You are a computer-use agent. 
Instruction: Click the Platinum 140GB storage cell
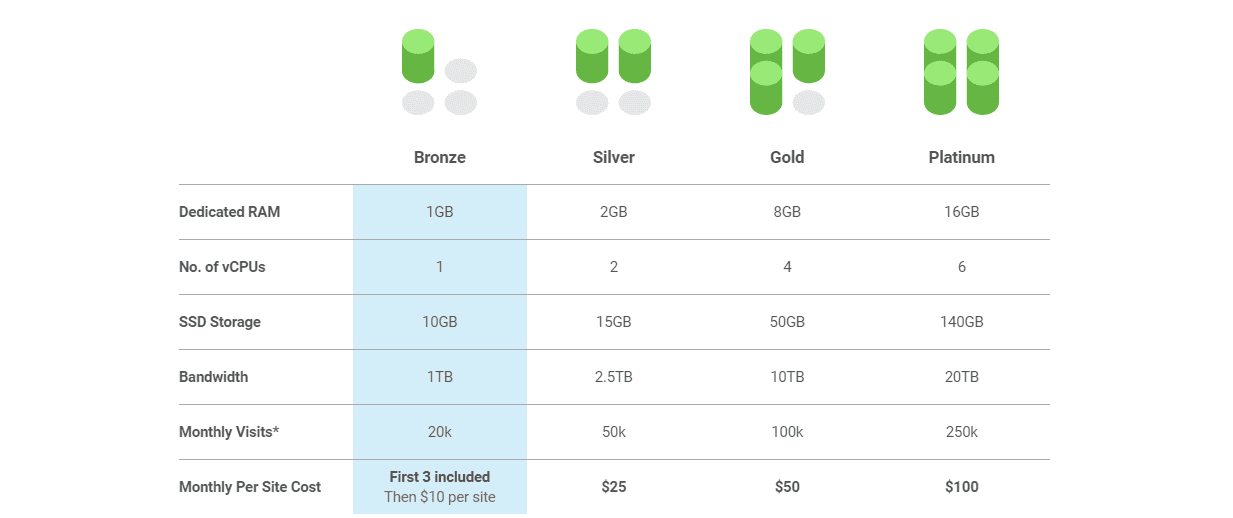pyautogui.click(x=962, y=322)
